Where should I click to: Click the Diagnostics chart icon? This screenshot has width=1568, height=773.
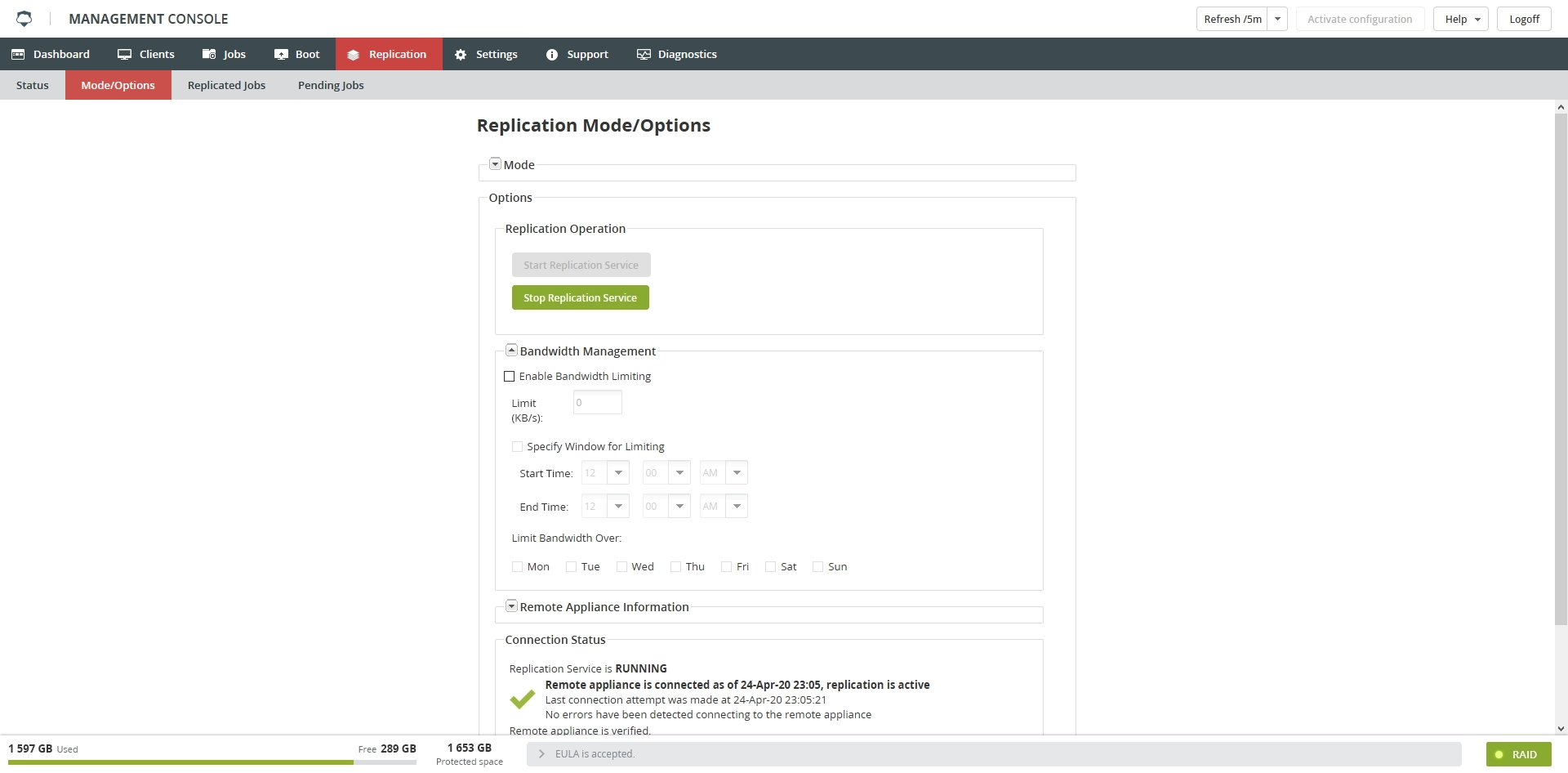(x=644, y=54)
